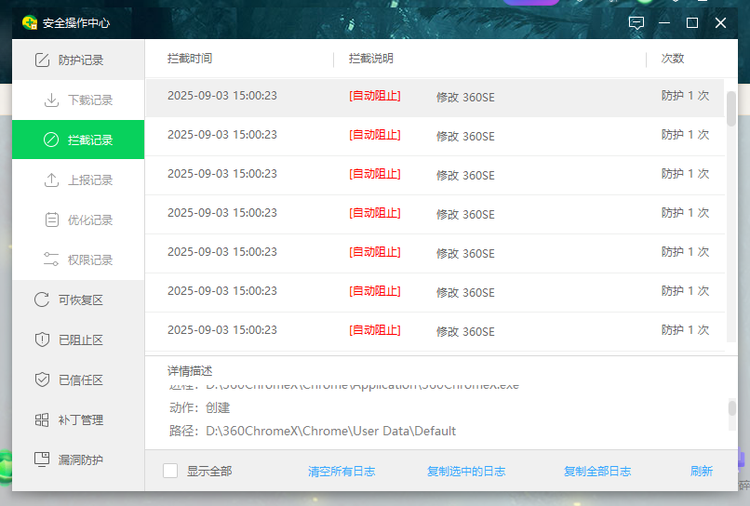The width and height of the screenshot is (750, 506).
Task: Click the 拦截说明 column header
Action: (x=371, y=58)
